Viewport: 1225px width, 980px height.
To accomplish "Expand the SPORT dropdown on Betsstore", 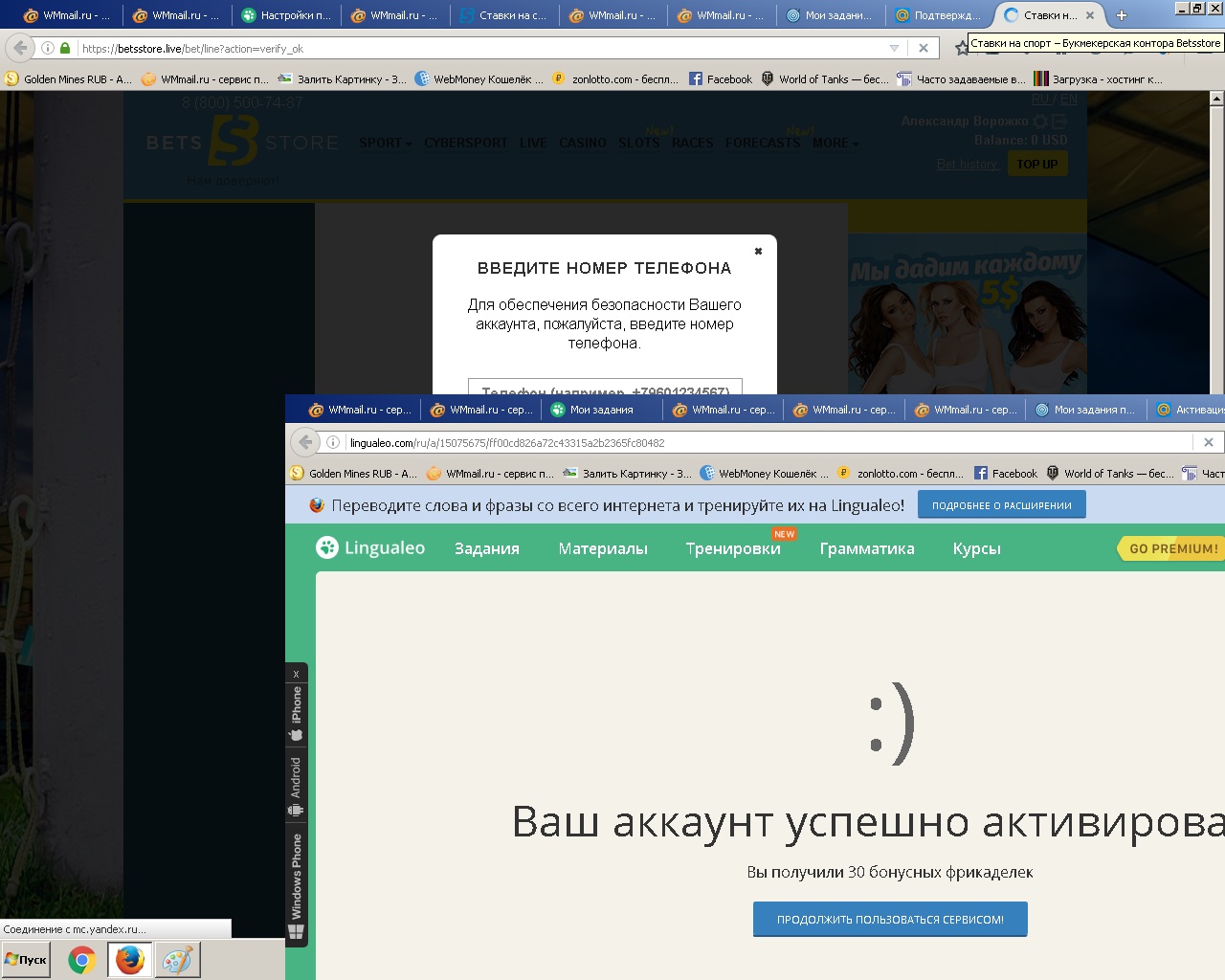I will point(386,144).
